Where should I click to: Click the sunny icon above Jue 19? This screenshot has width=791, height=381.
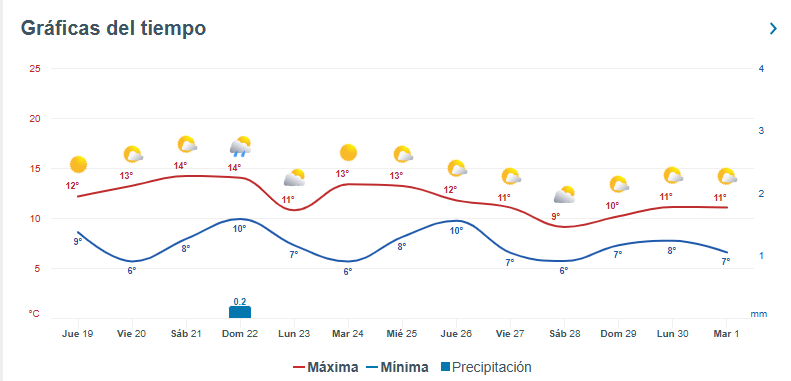pos(78,165)
